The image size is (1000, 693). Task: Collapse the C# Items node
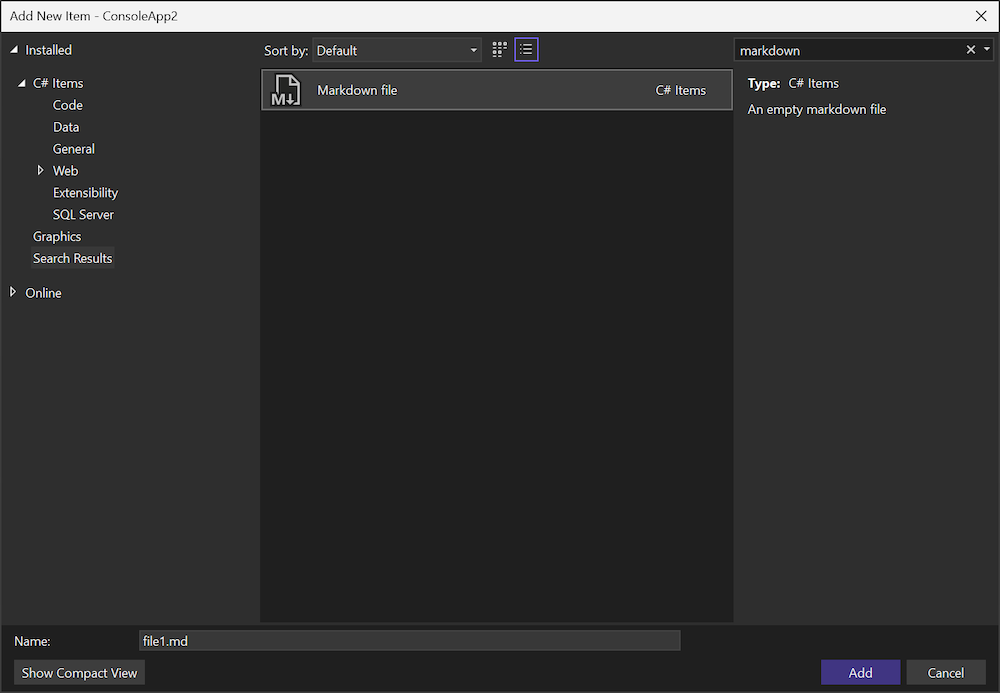(x=22, y=83)
